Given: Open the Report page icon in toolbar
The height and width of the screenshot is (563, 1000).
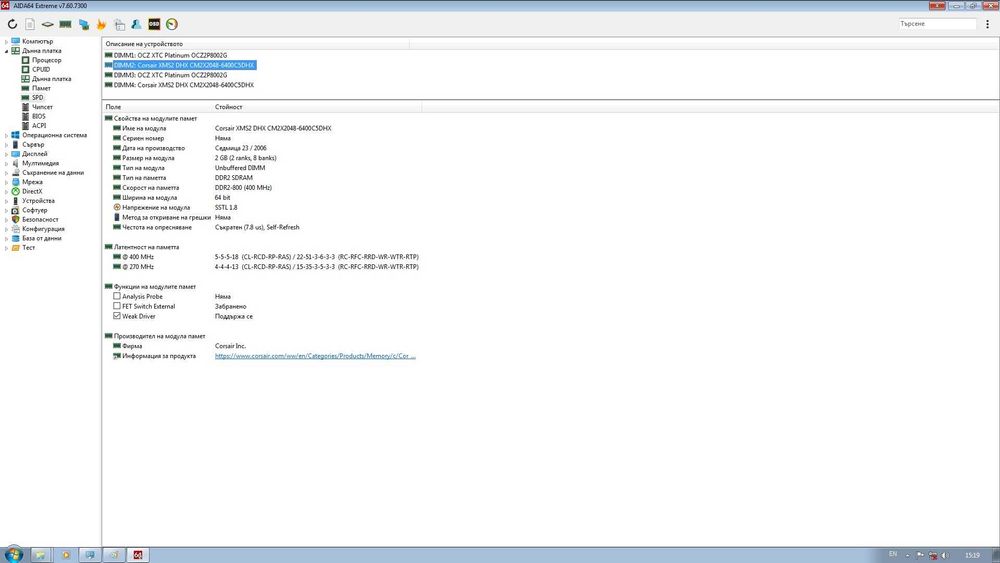Looking at the screenshot, I should tap(30, 24).
